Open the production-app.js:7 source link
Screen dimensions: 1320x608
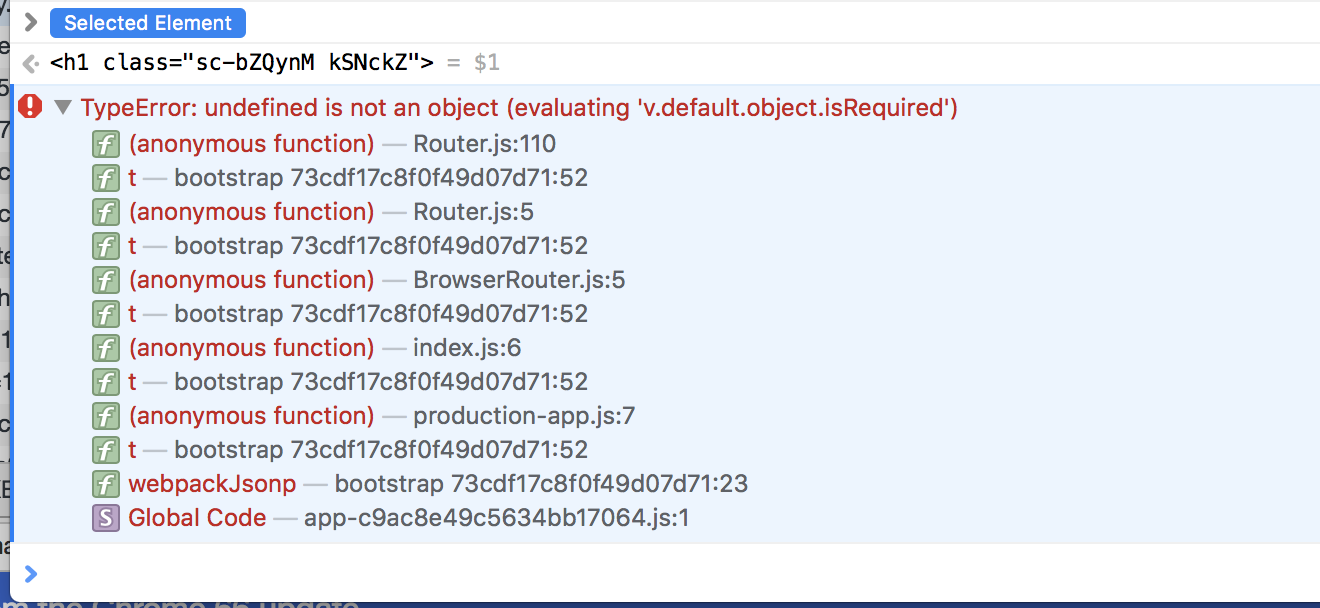pyautogui.click(x=524, y=415)
